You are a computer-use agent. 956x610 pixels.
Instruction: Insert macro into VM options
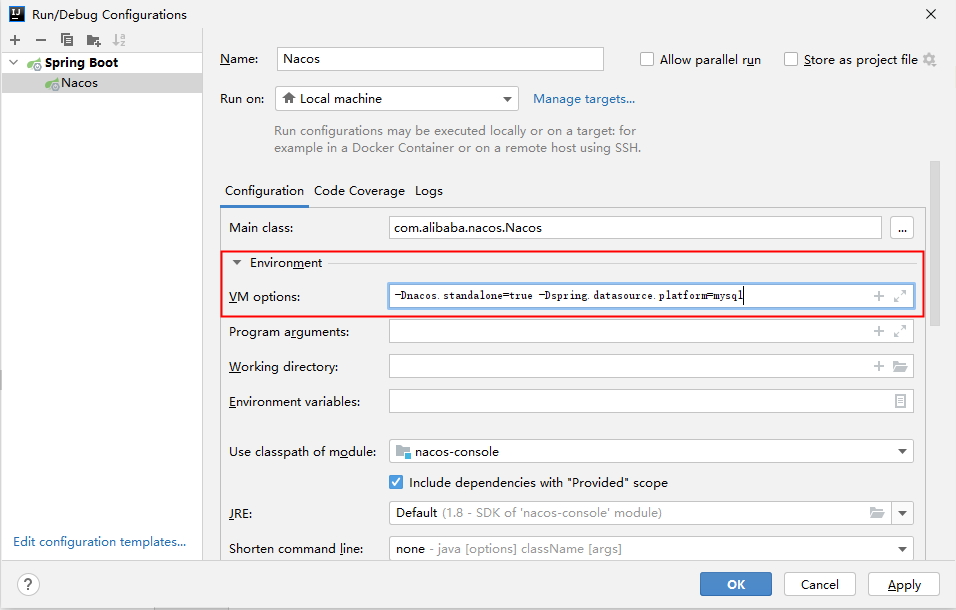point(879,296)
